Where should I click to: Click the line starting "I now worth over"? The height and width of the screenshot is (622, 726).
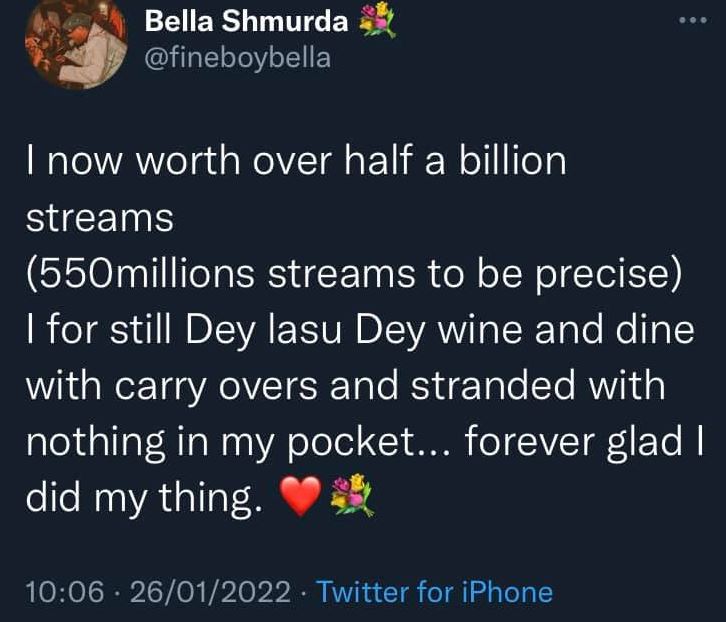click(295, 162)
